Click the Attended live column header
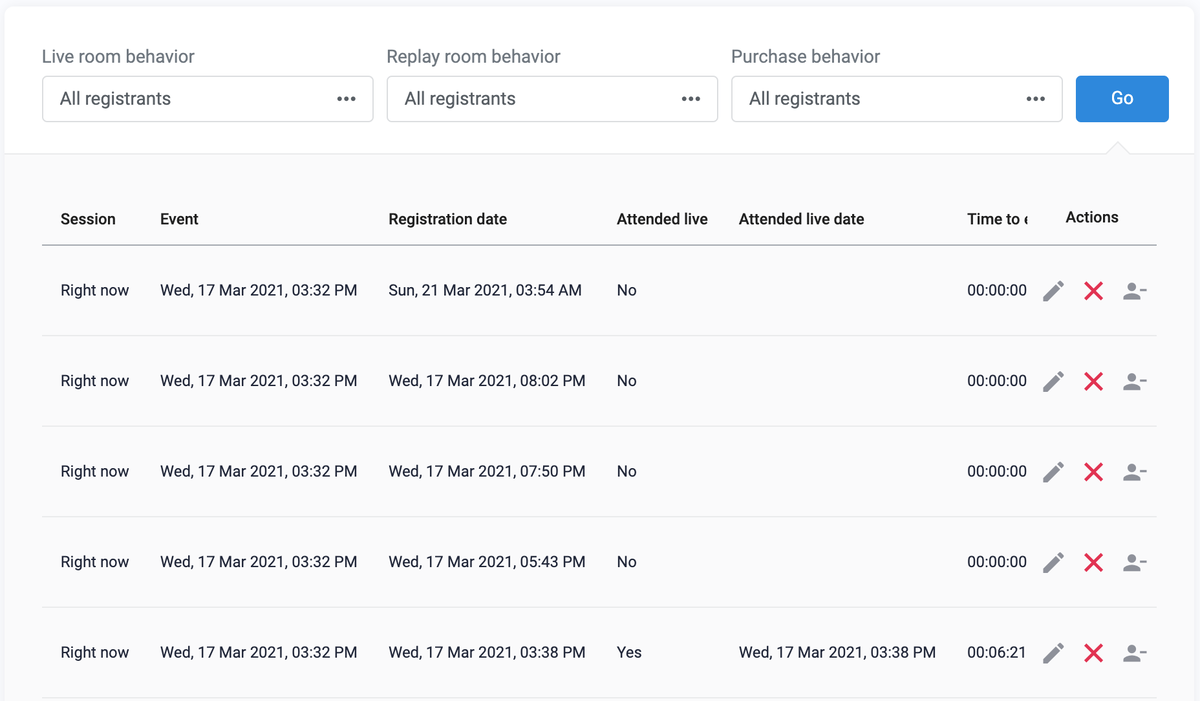Viewport: 1200px width, 701px height. 662,219
